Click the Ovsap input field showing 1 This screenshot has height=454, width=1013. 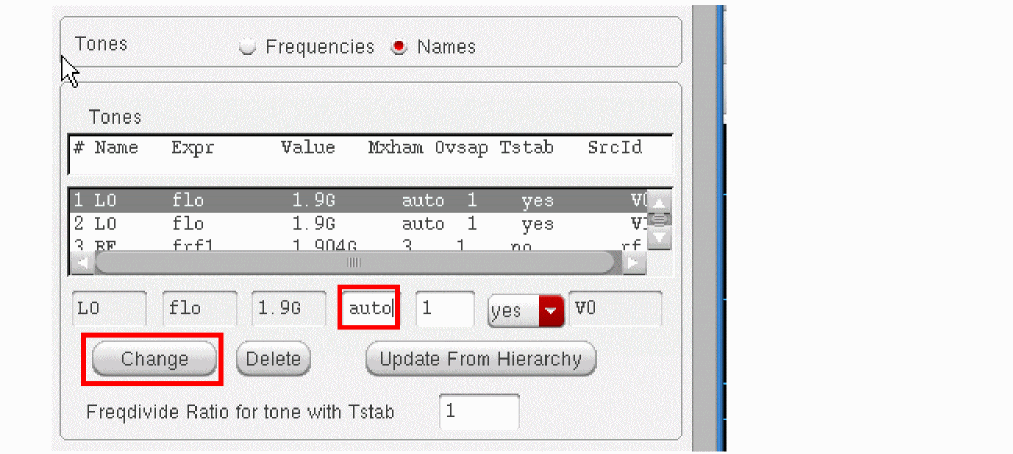[444, 310]
